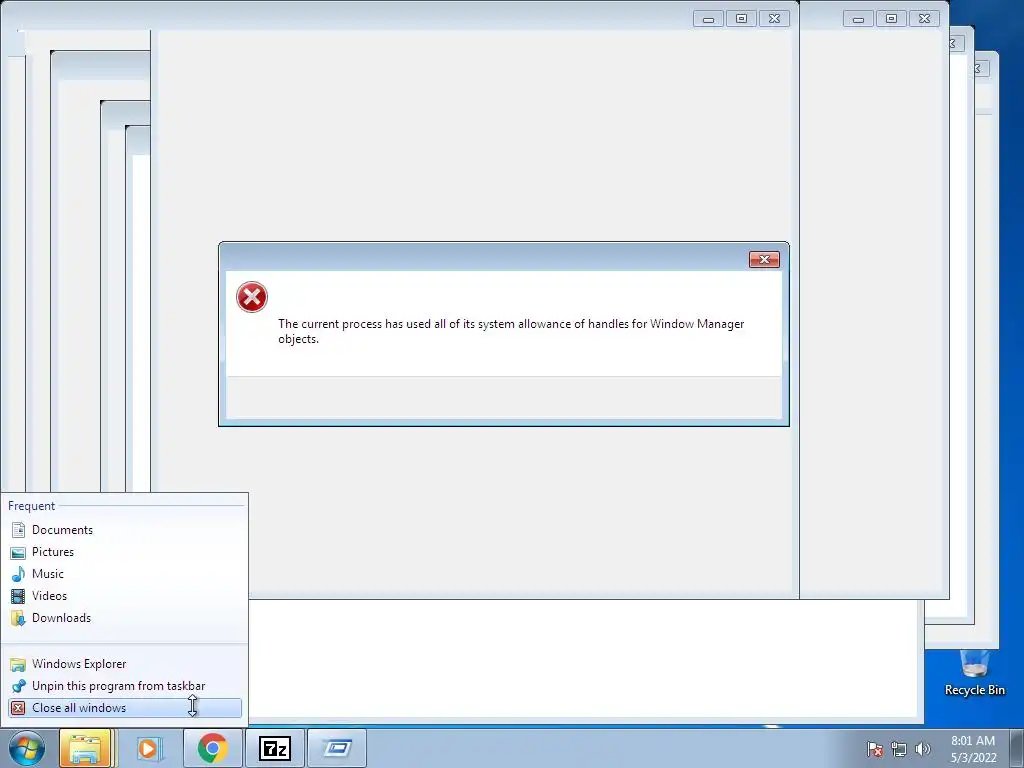Close the large front blank window
Image resolution: width=1024 pixels, height=768 pixels.
[x=775, y=19]
